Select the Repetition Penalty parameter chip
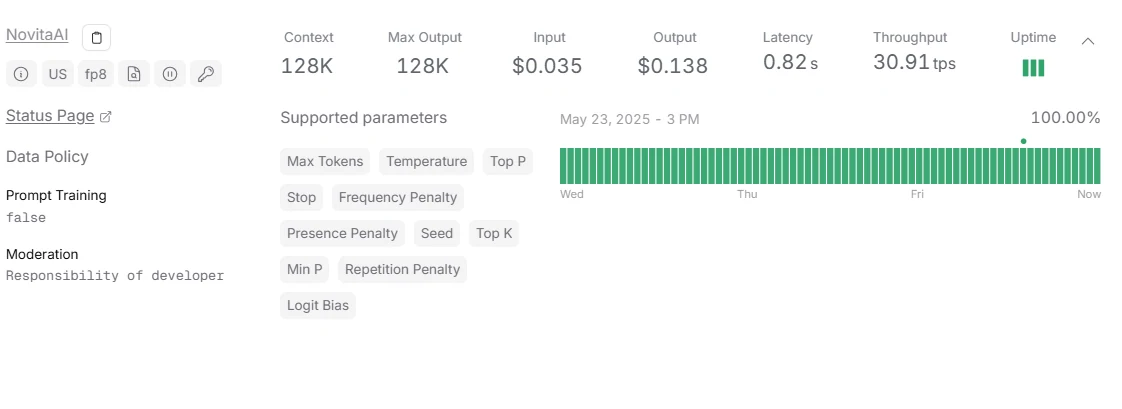1122x409 pixels. click(x=402, y=270)
